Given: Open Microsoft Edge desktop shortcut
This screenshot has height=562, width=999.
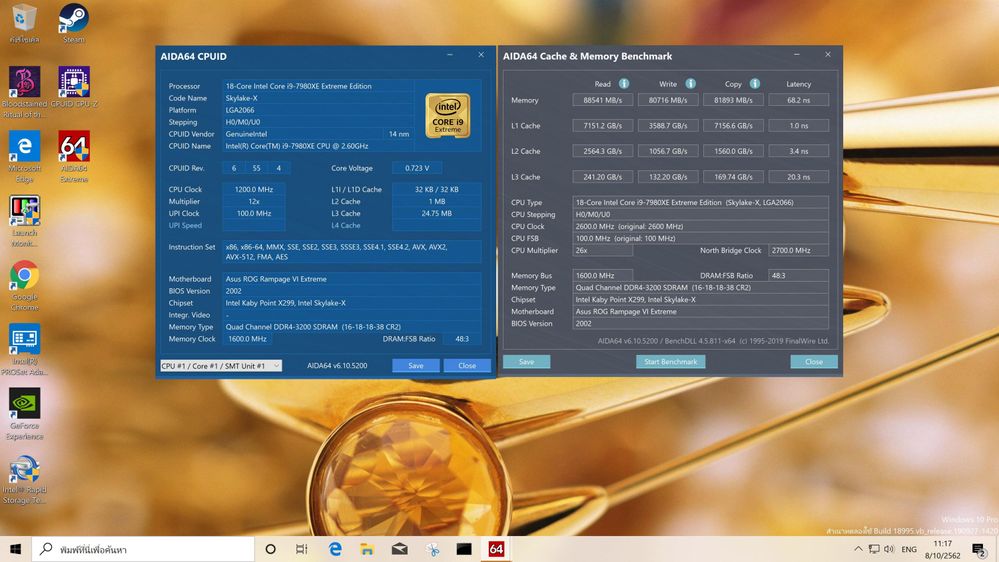Looking at the screenshot, I should [24, 156].
